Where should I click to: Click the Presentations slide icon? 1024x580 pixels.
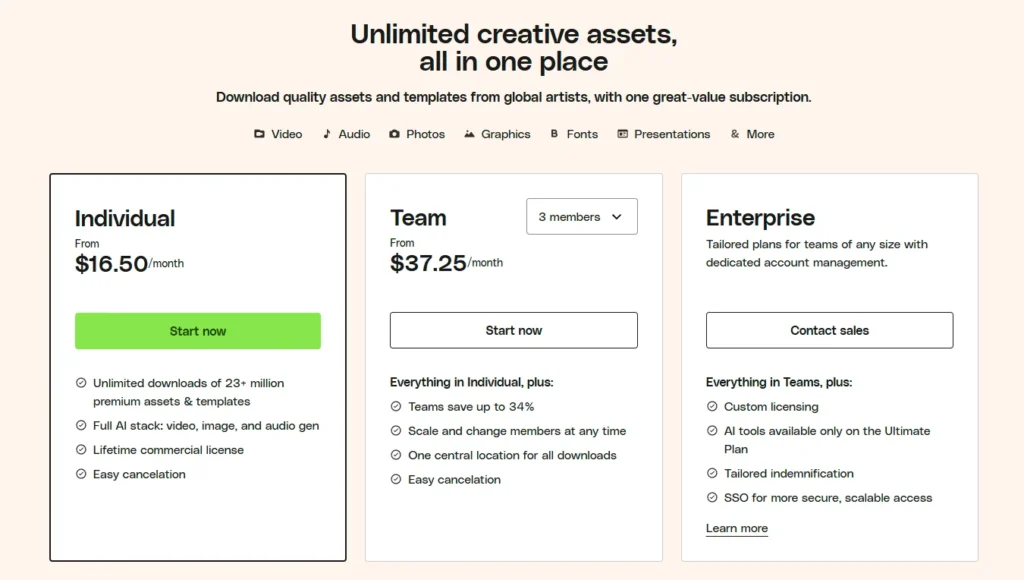tap(622, 134)
